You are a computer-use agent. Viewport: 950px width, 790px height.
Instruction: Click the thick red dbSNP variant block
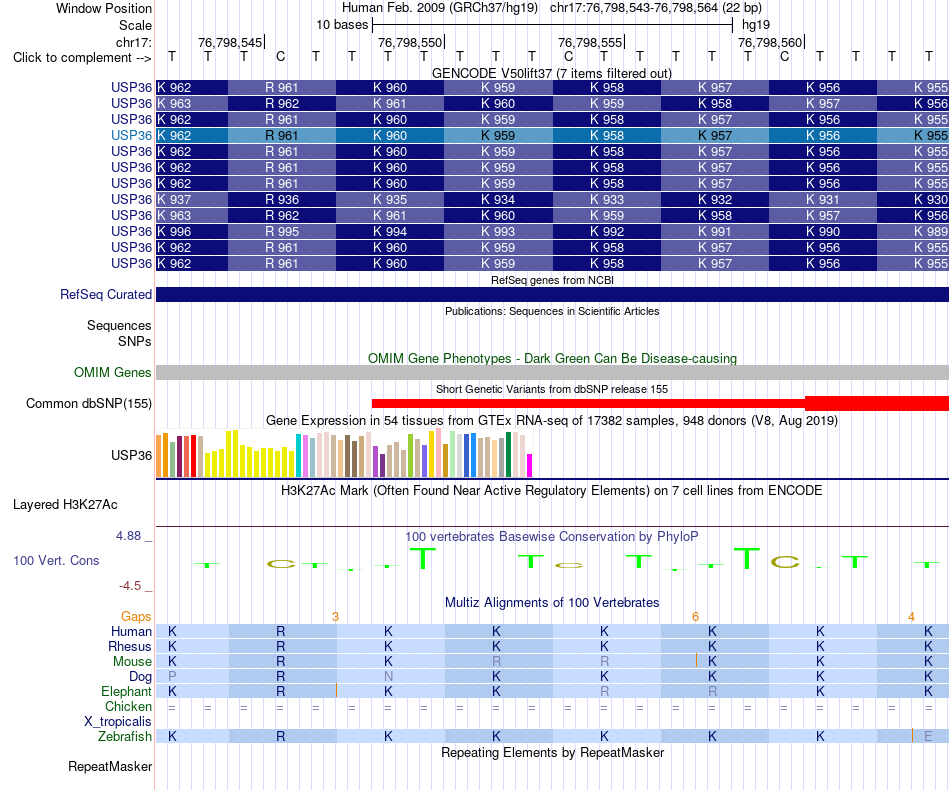pos(877,403)
